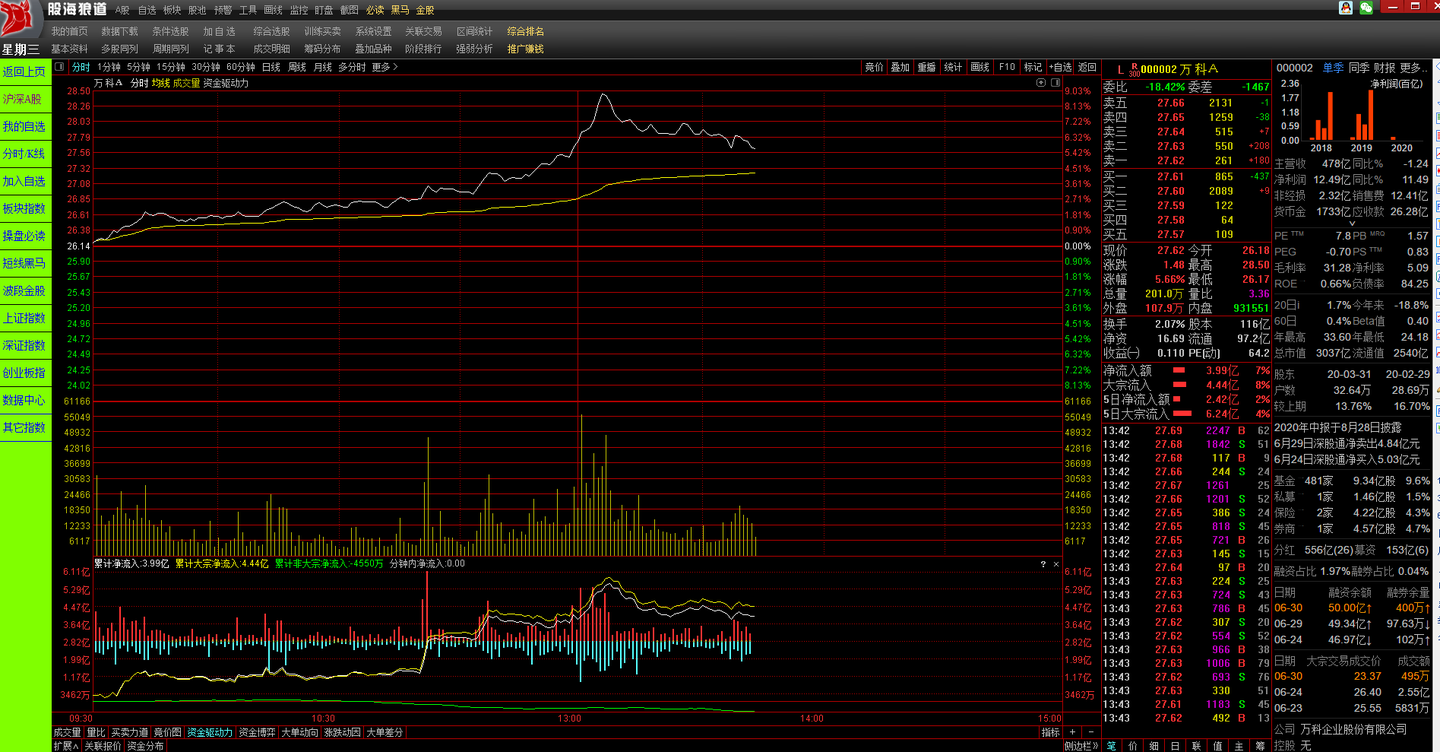Open 更多 in the financial info panel
Image resolution: width=1440 pixels, height=752 pixels.
pos(1414,68)
